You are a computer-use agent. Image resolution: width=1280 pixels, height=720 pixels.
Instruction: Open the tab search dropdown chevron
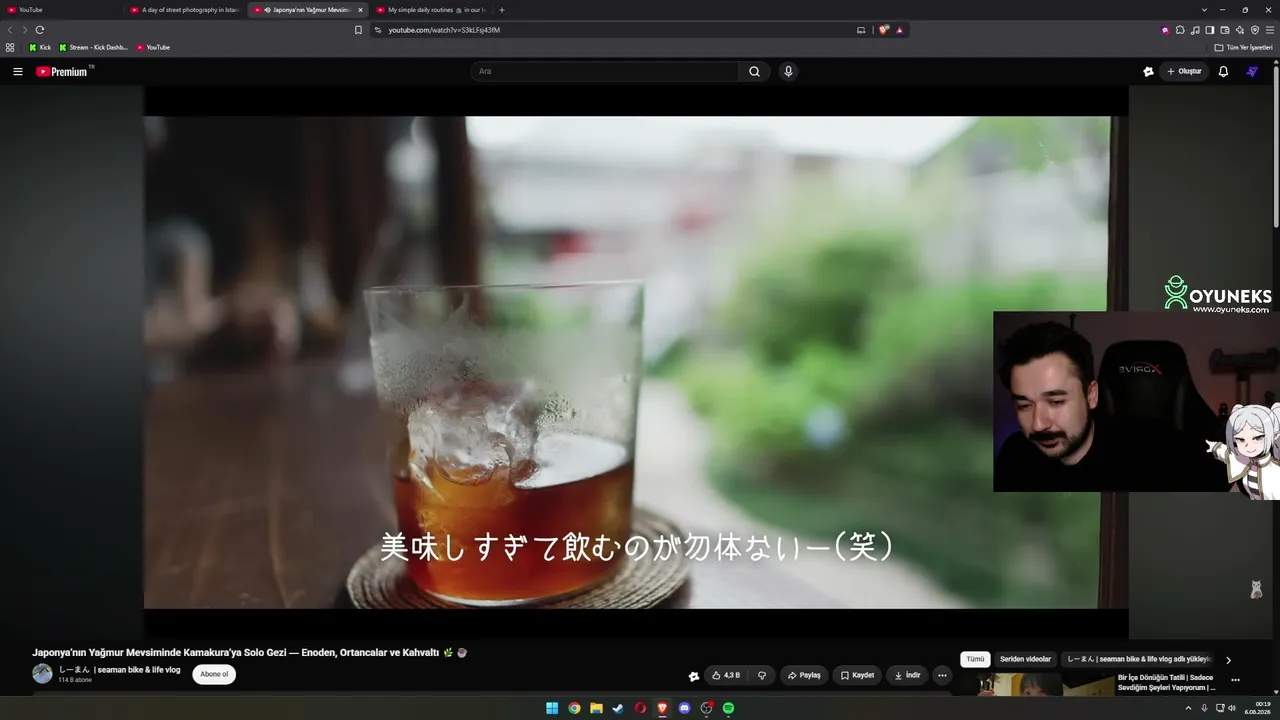[1204, 10]
